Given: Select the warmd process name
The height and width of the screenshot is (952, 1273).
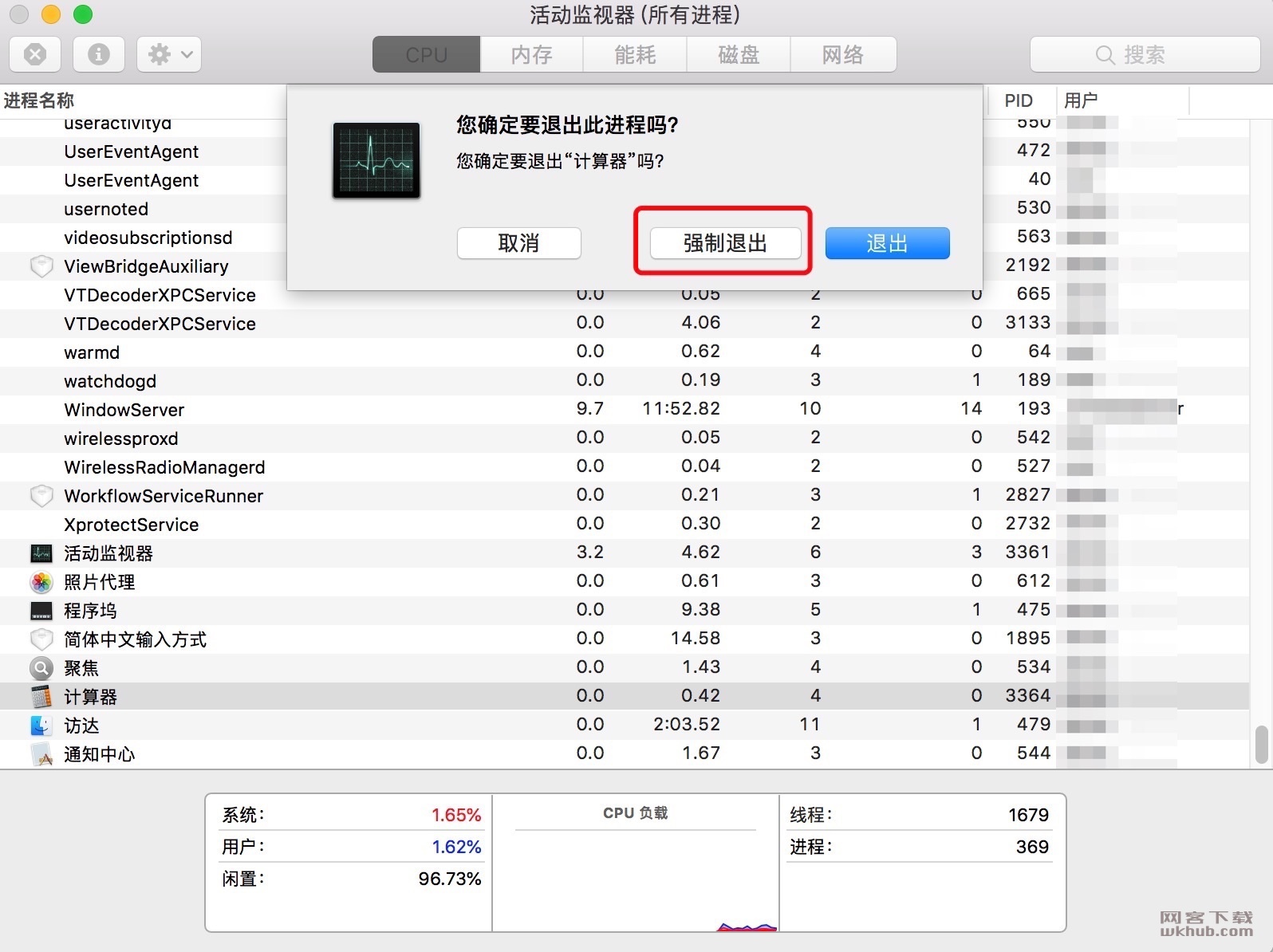Looking at the screenshot, I should click(x=92, y=352).
